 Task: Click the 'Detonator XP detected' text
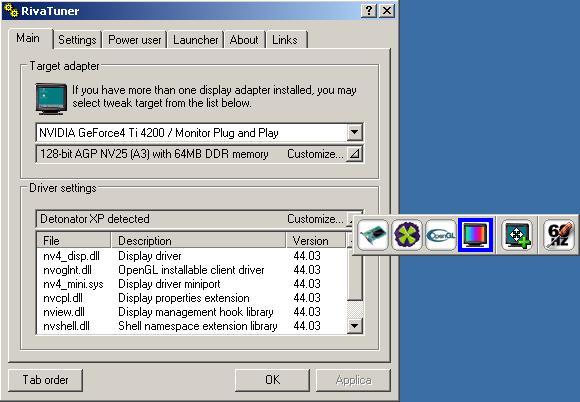(95, 219)
